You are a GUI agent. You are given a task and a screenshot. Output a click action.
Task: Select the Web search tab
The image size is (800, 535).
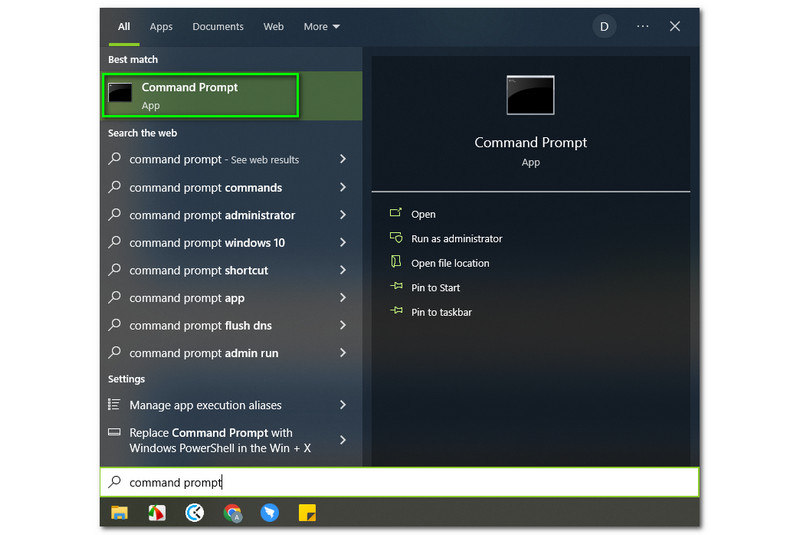point(274,27)
